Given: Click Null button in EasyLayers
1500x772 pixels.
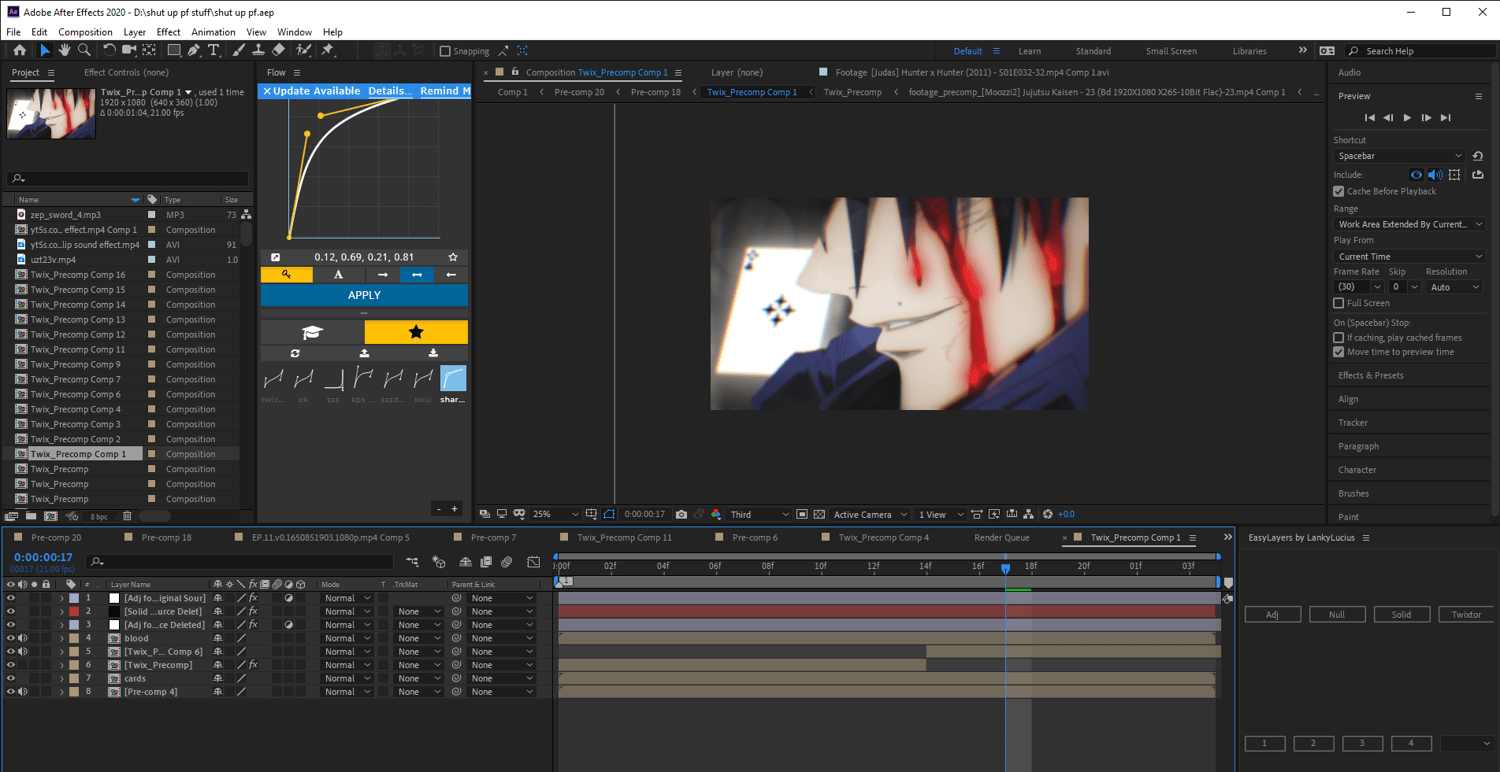Looking at the screenshot, I should coord(1337,614).
